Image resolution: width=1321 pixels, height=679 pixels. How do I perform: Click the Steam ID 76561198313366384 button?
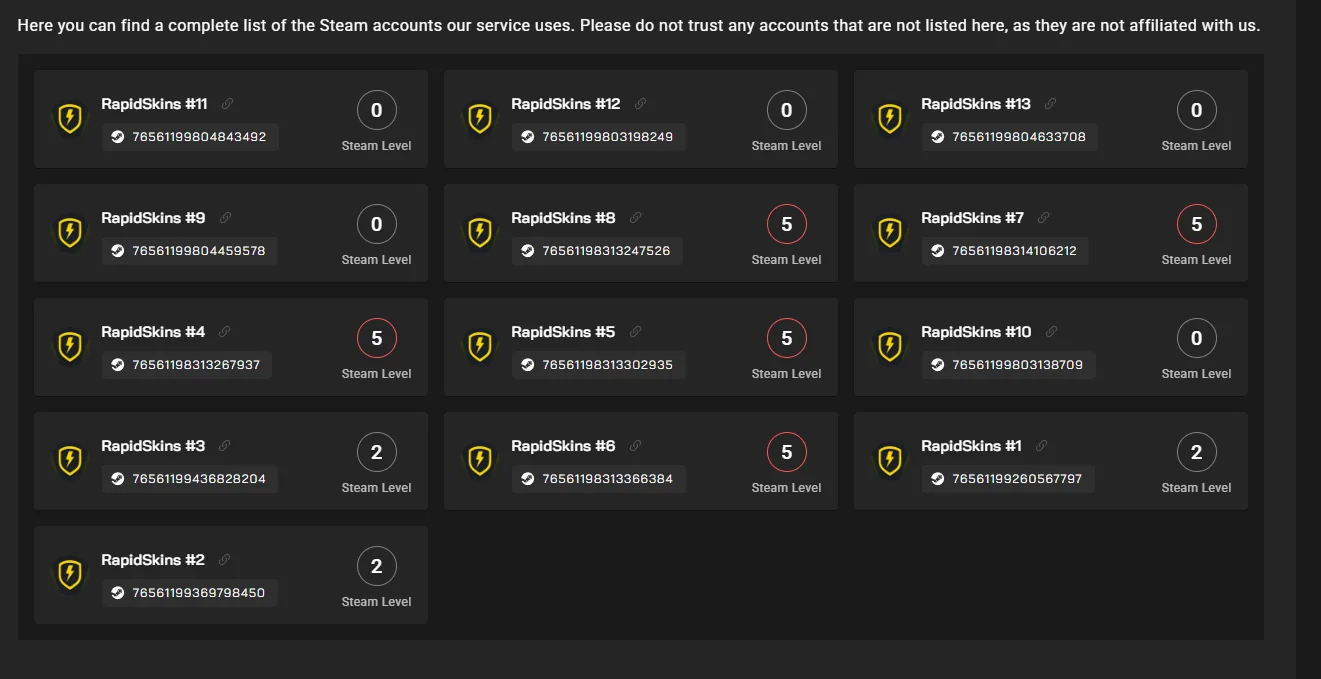point(598,479)
